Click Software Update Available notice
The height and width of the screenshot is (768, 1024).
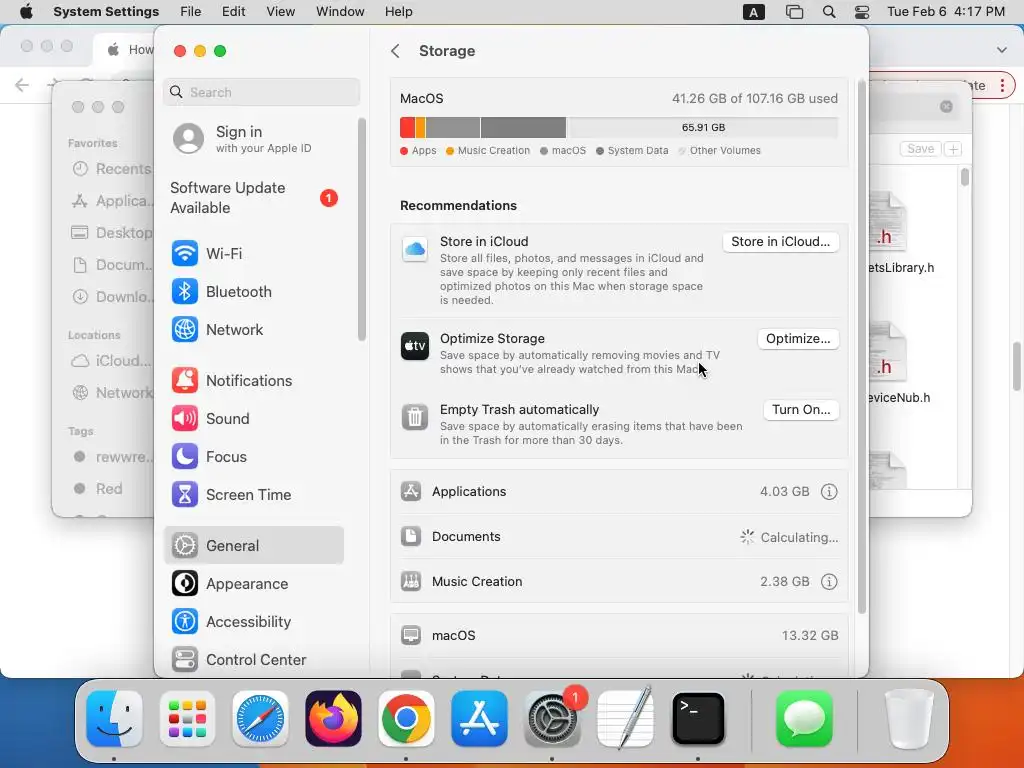(253, 198)
